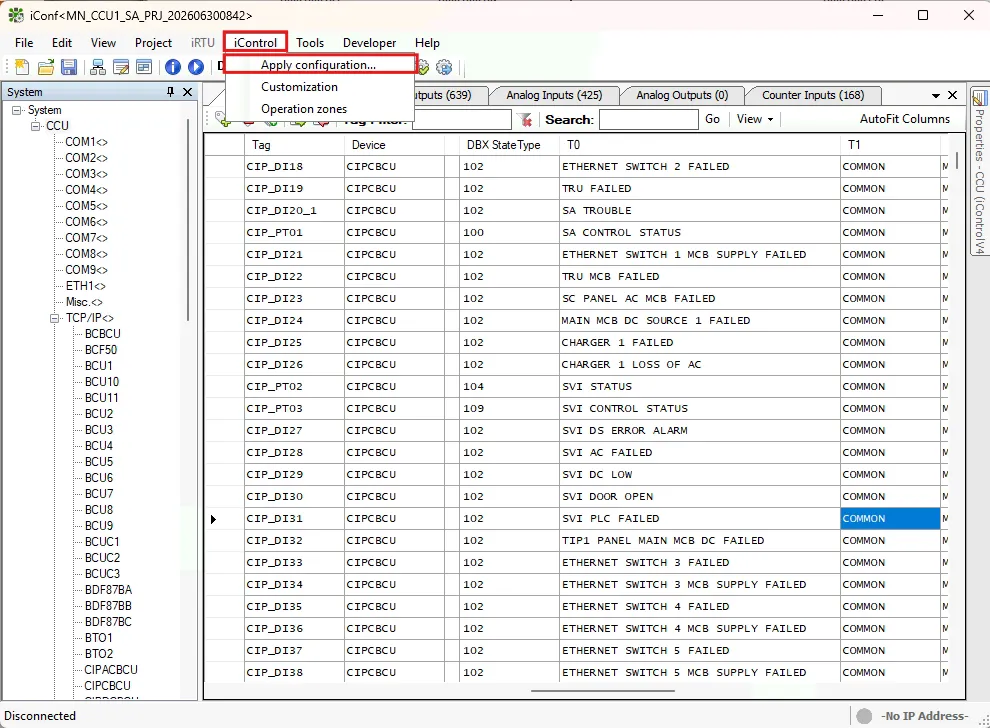Select the ETH1<> tree item
The width and height of the screenshot is (990, 728).
85,286
